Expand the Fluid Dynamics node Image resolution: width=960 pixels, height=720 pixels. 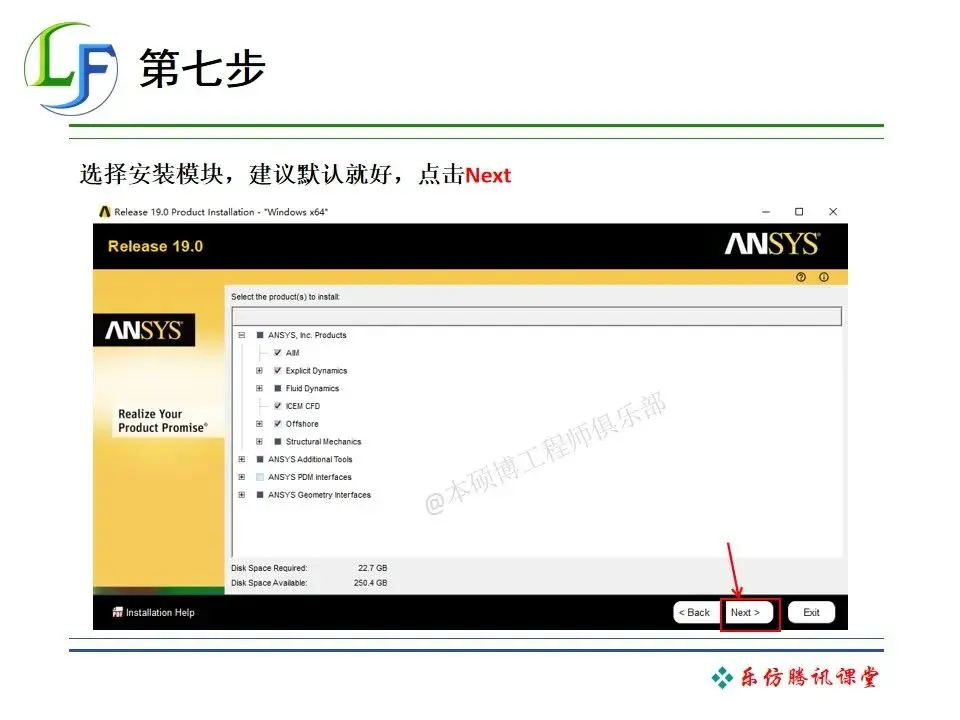tap(260, 388)
